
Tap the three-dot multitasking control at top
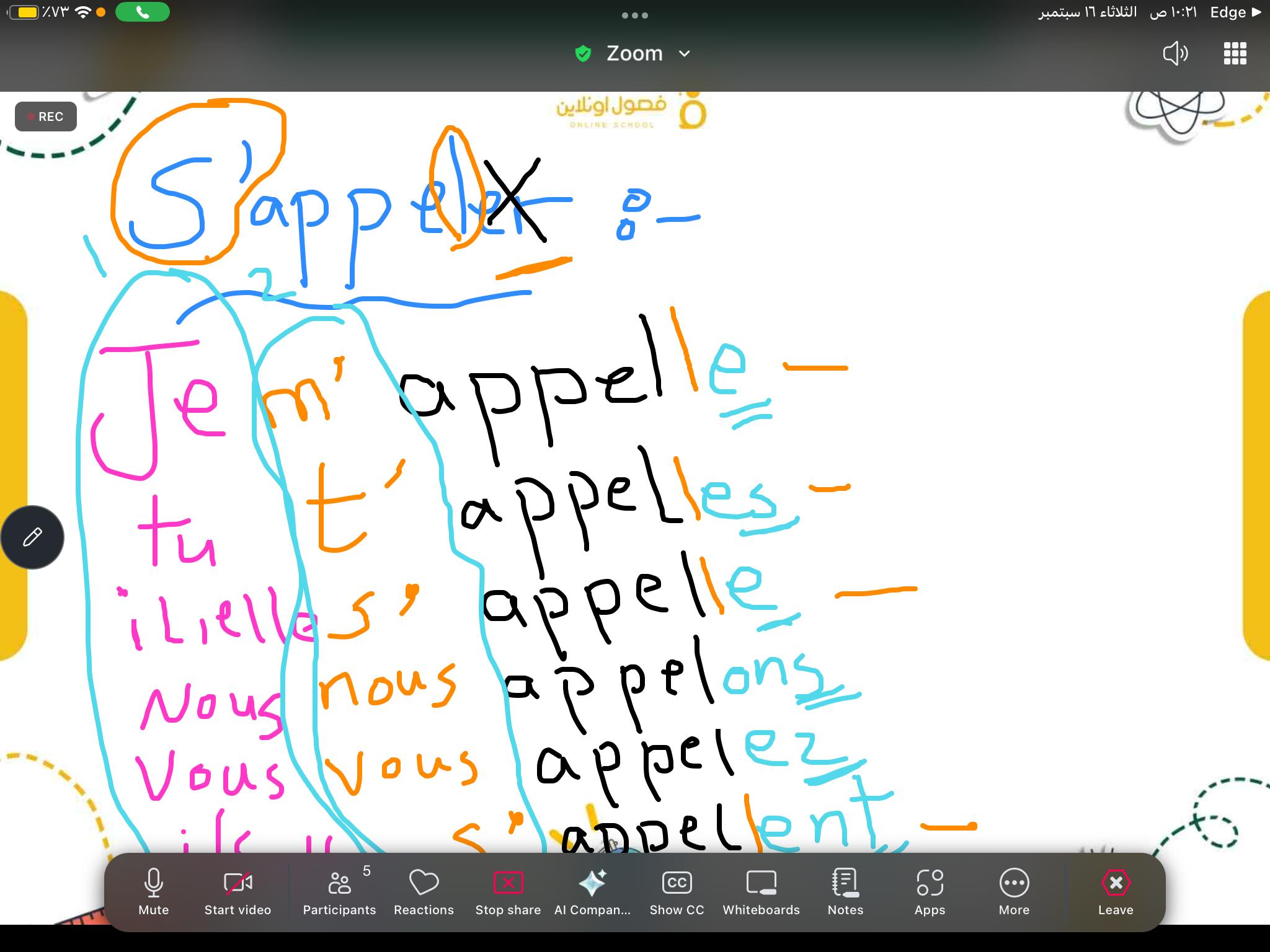634,15
